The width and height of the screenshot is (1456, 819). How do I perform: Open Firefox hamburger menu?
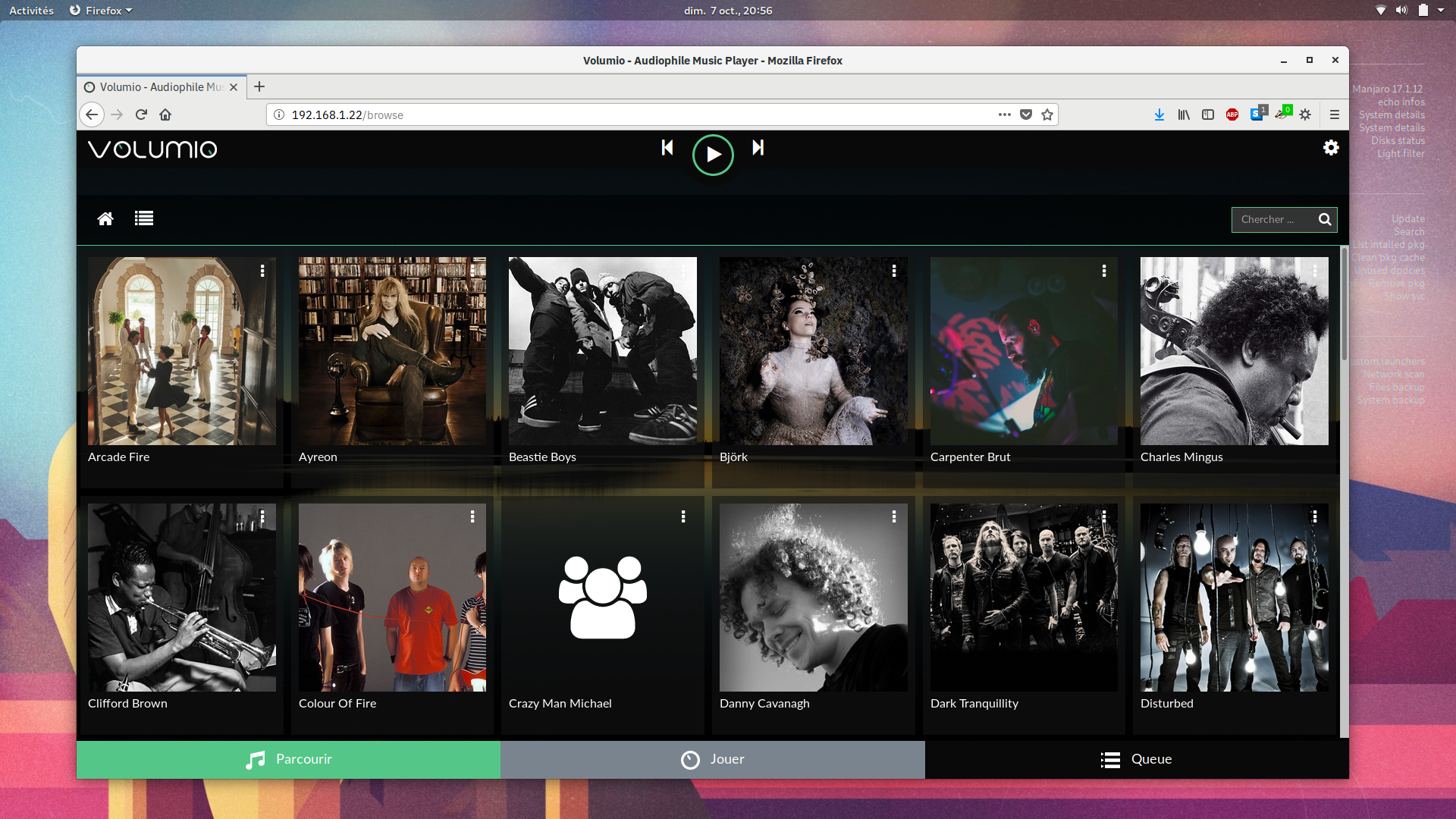click(1335, 115)
